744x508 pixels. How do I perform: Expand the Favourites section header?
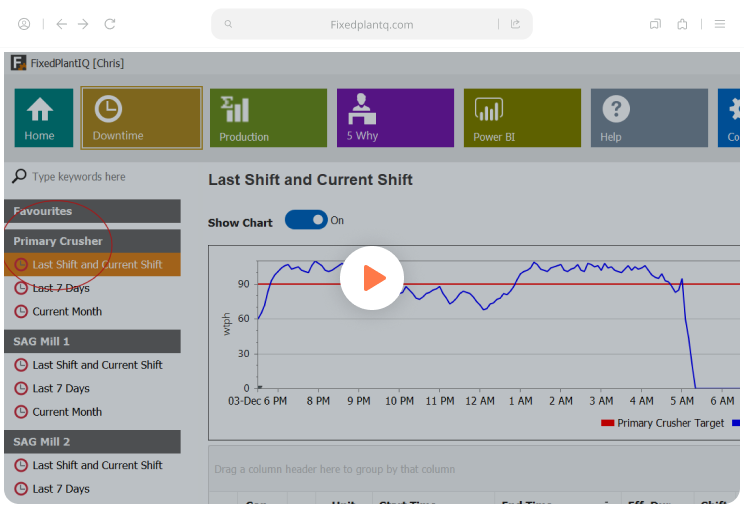[x=93, y=211]
